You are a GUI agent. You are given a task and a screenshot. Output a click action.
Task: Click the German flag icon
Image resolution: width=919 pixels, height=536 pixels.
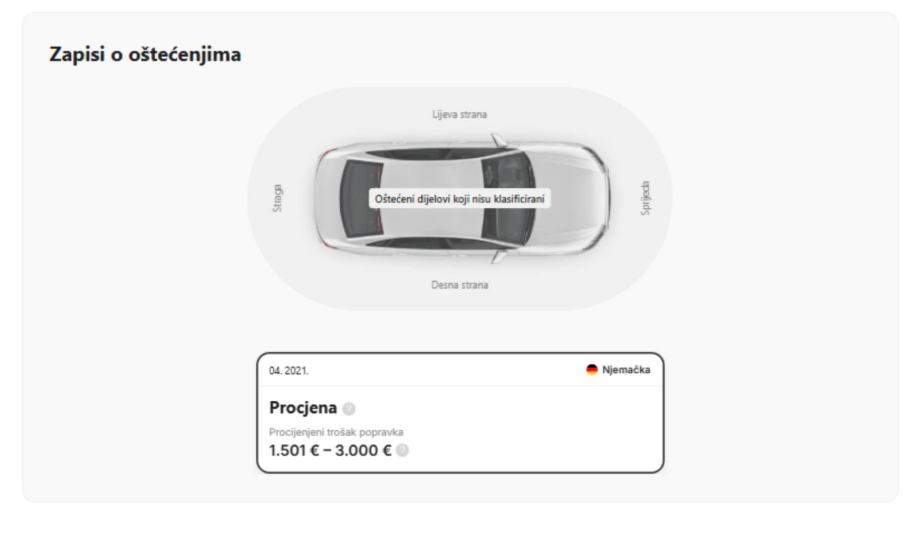[x=592, y=370]
